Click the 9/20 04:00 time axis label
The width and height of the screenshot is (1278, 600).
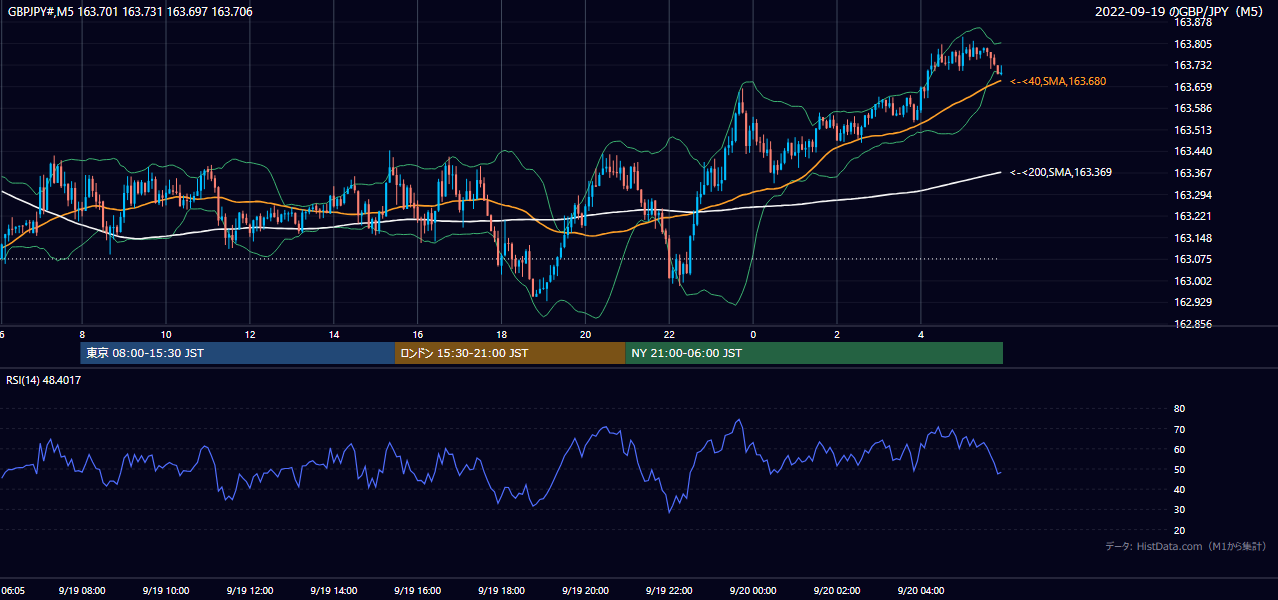(x=921, y=591)
